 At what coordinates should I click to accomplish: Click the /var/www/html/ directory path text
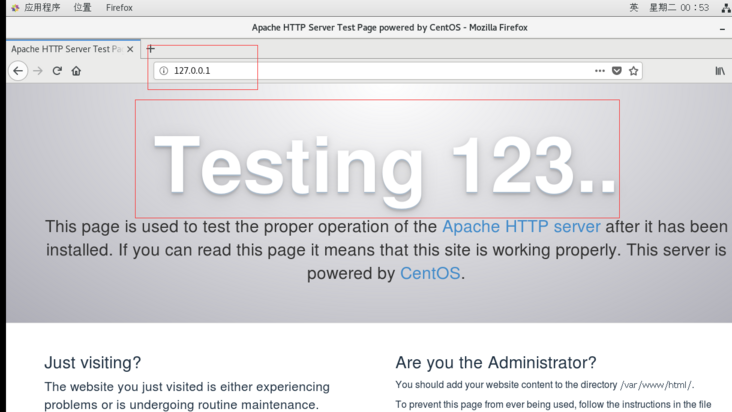[656, 385]
